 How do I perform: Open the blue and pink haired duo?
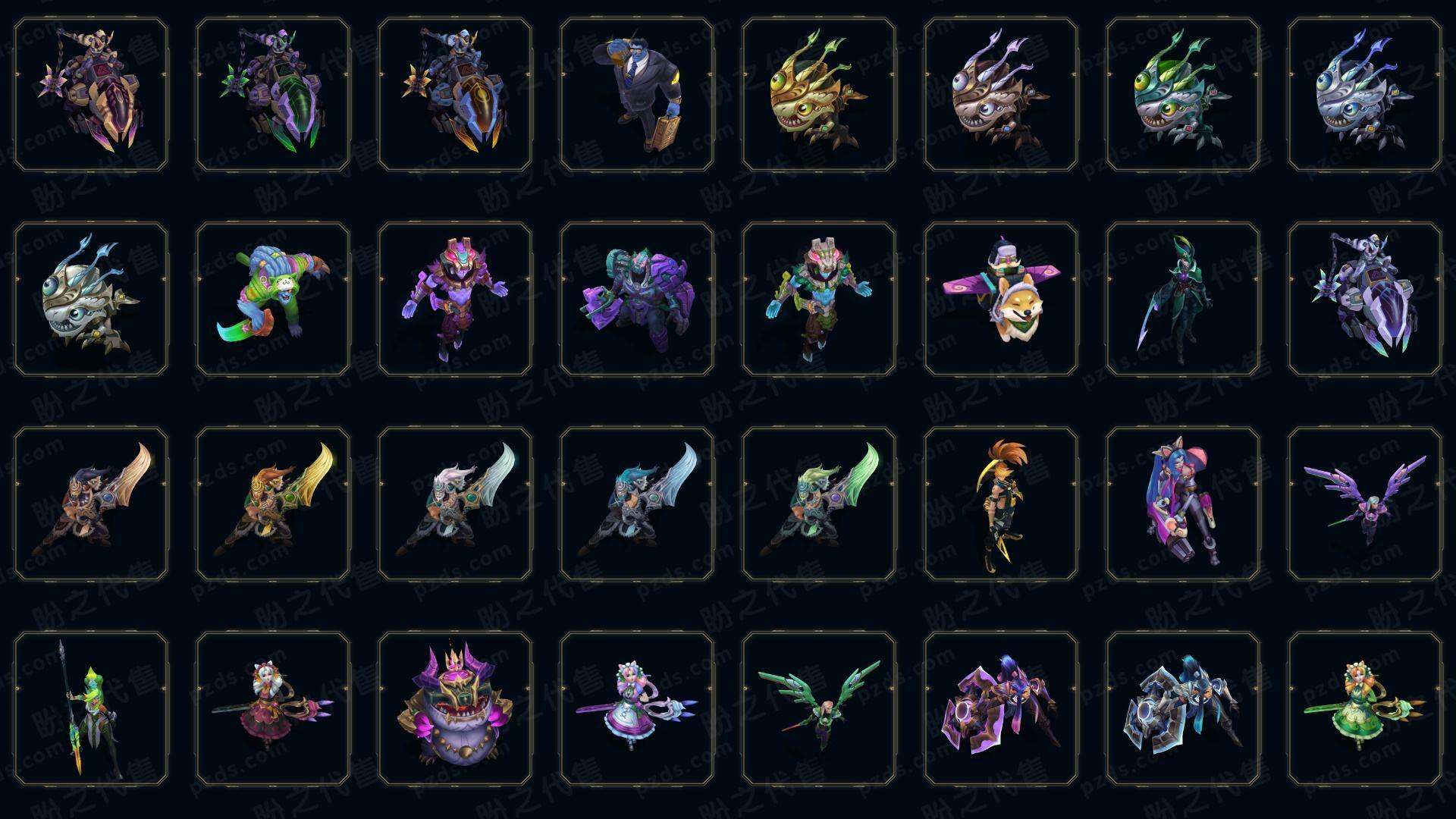tap(1183, 504)
